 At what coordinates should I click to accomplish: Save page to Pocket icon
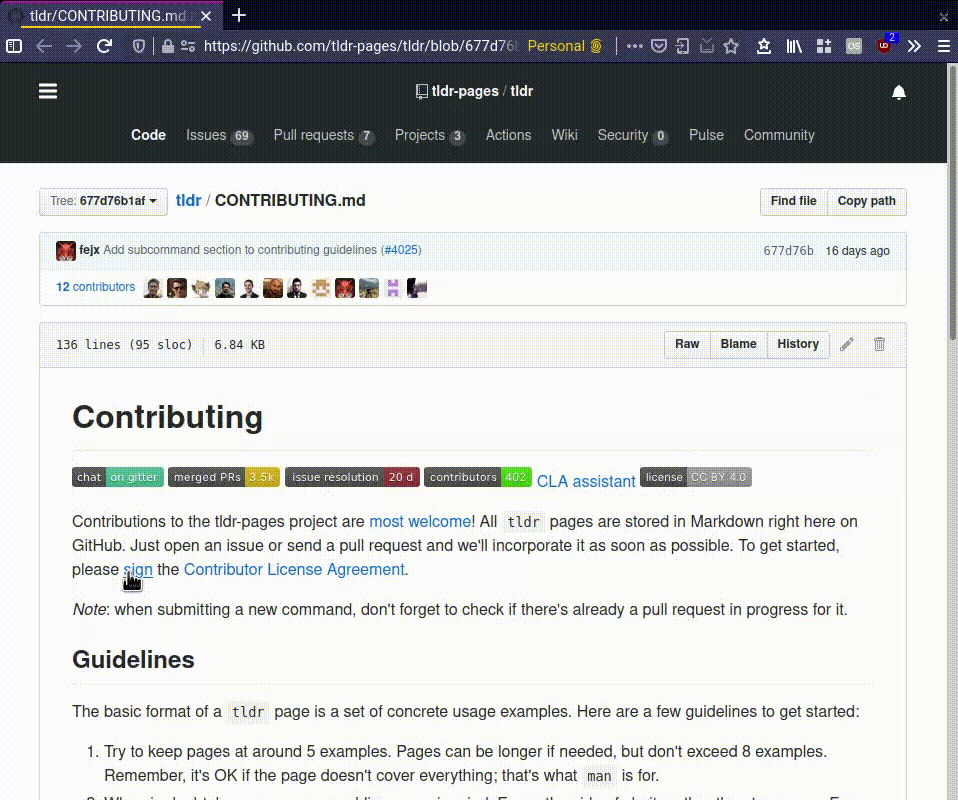click(659, 46)
